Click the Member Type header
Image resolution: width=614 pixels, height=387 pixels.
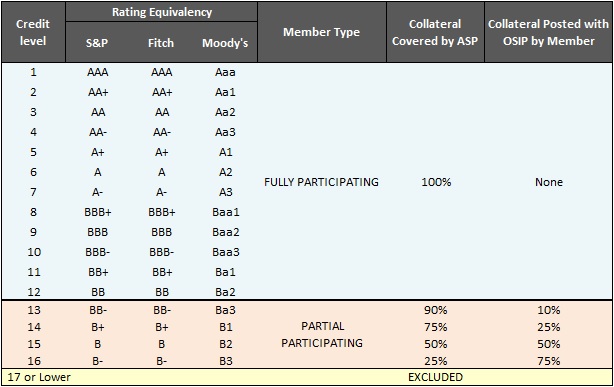click(321, 32)
